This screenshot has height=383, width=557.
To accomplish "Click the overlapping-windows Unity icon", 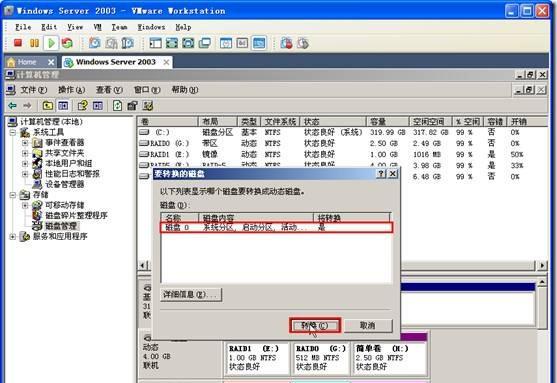I will tap(205, 43).
